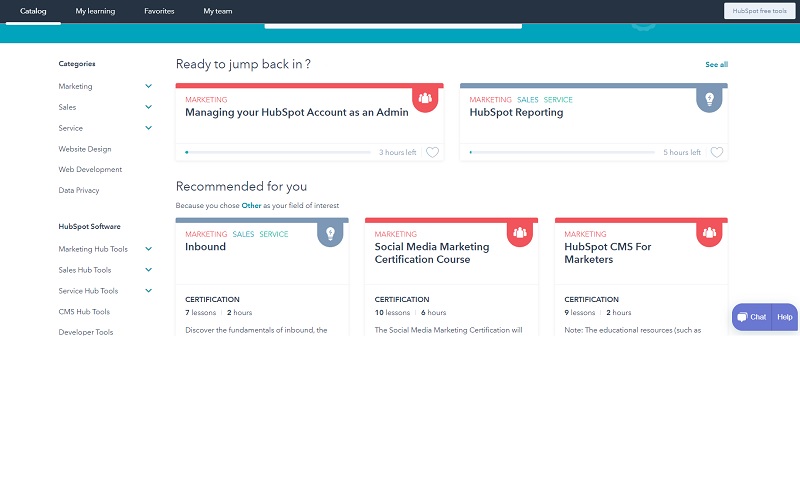
Task: Click '5 hours left' text
Action: tap(682, 152)
